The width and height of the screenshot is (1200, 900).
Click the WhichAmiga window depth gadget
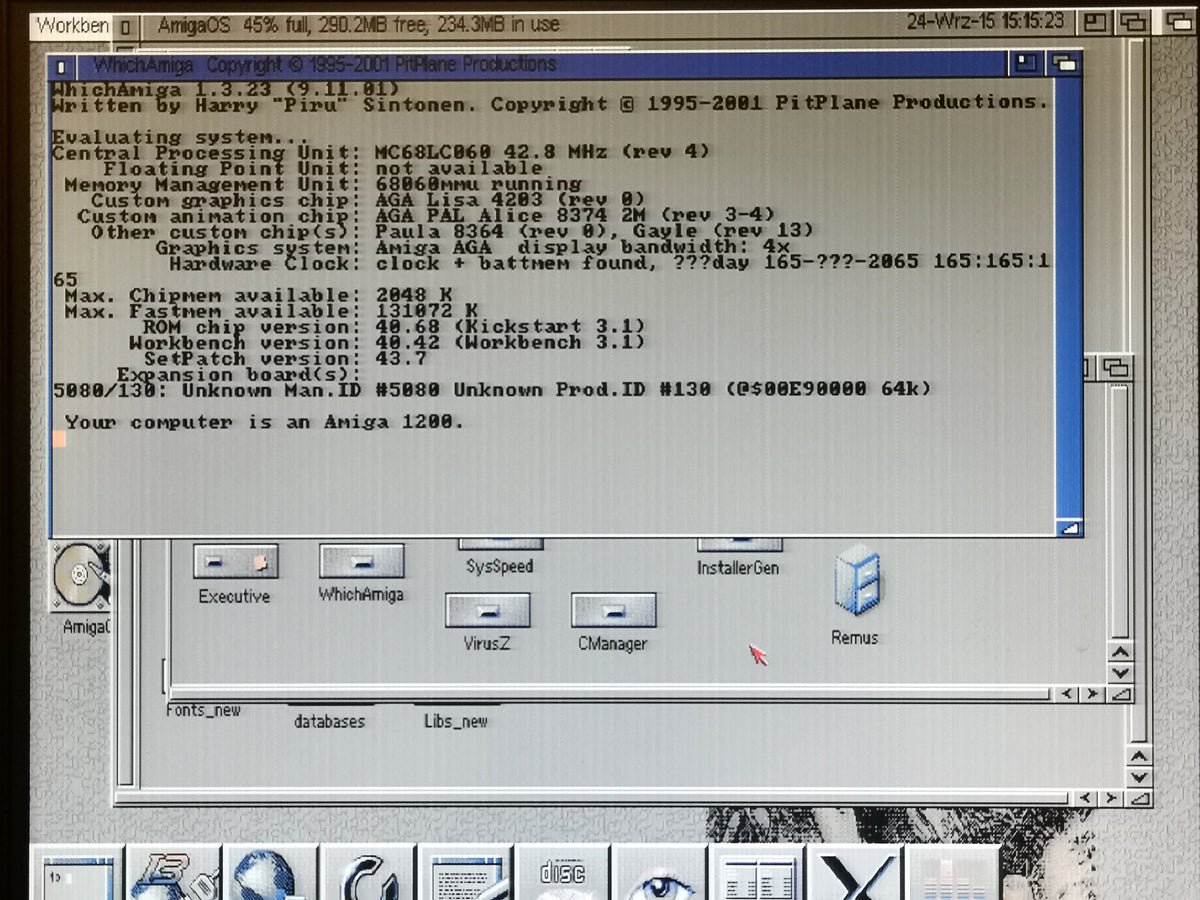point(1066,65)
